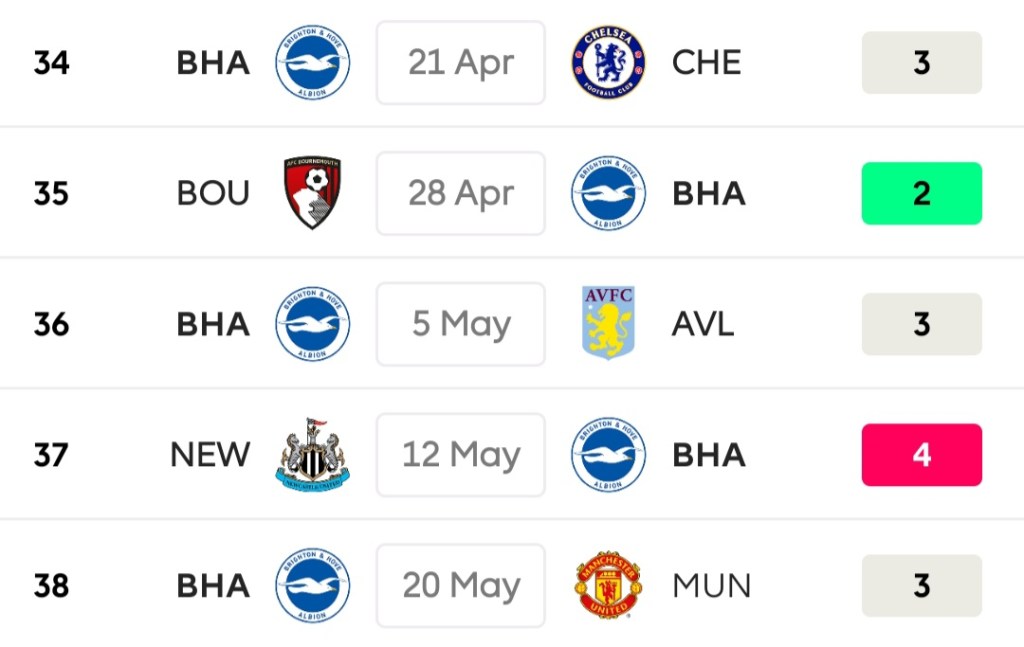Screen dimensions: 1024x647
Task: Click the 5 May date box
Action: pyautogui.click(x=461, y=324)
